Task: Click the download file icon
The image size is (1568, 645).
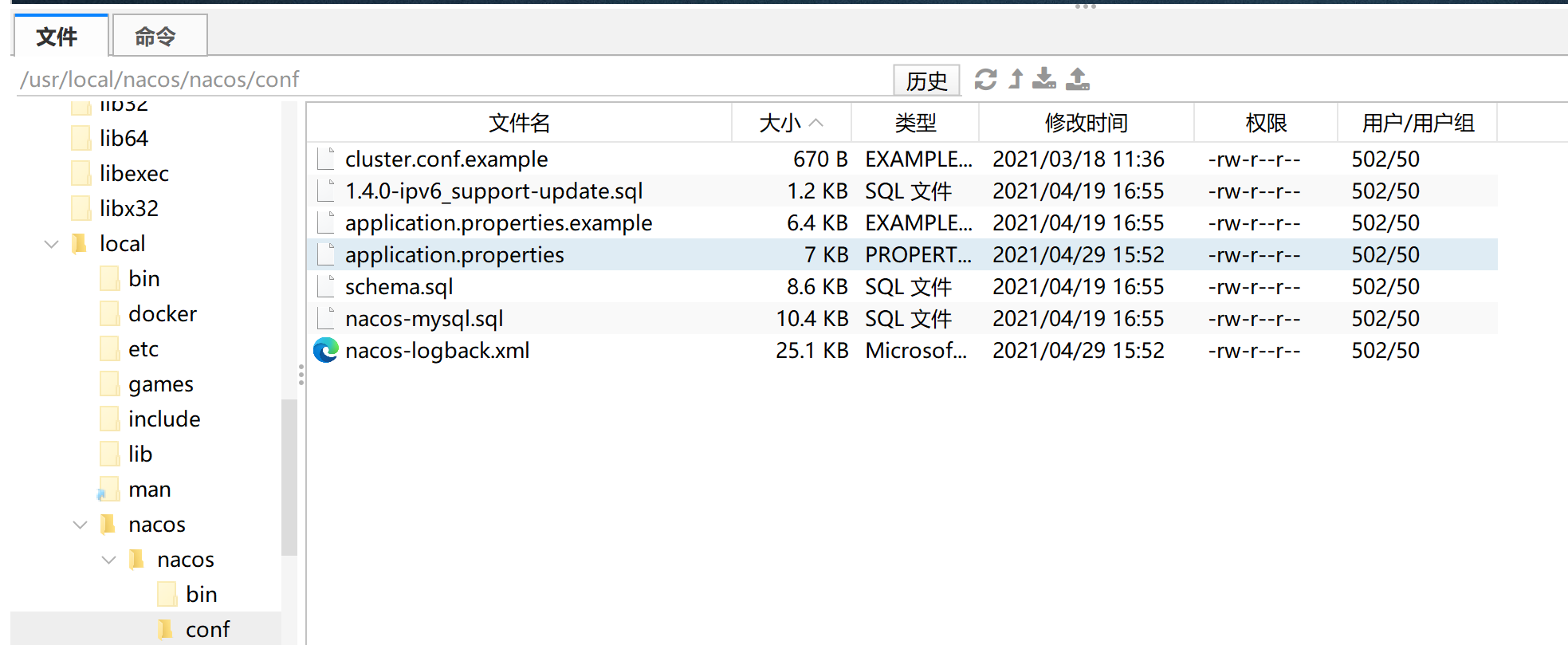Action: pyautogui.click(x=1044, y=78)
